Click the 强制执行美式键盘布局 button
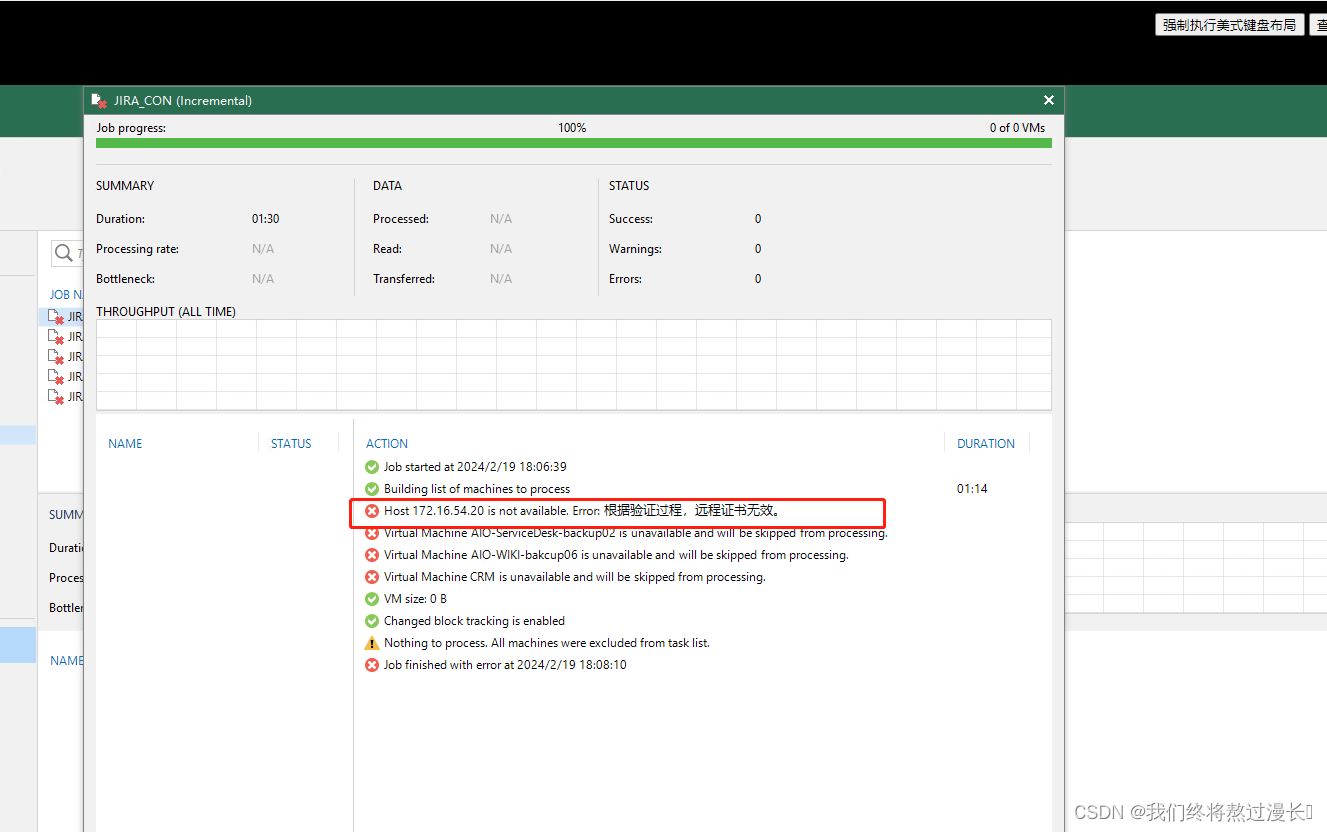The height and width of the screenshot is (832, 1327). (x=1229, y=25)
